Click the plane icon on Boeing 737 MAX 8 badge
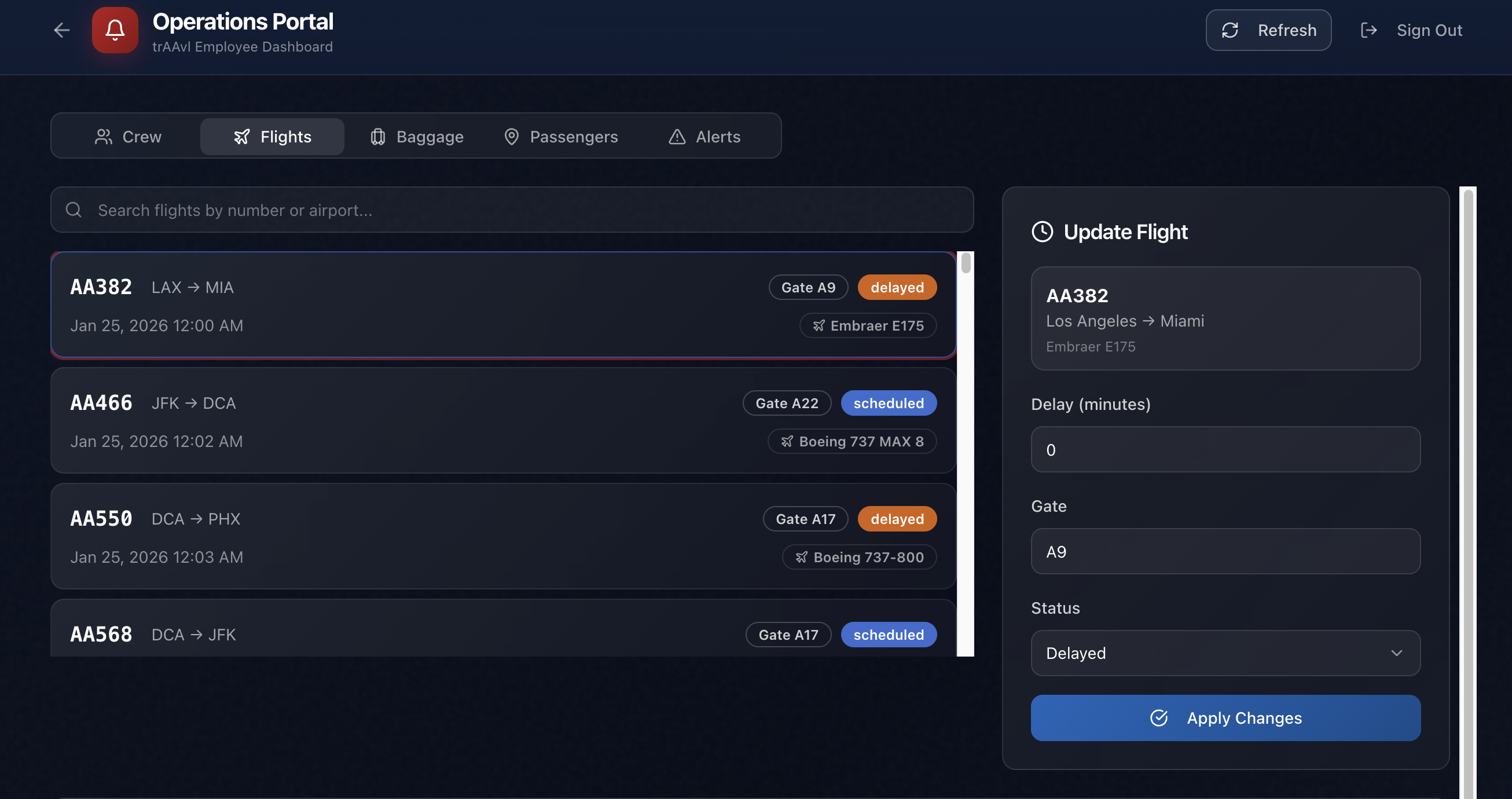Viewport: 1512px width, 799px height. (787, 441)
